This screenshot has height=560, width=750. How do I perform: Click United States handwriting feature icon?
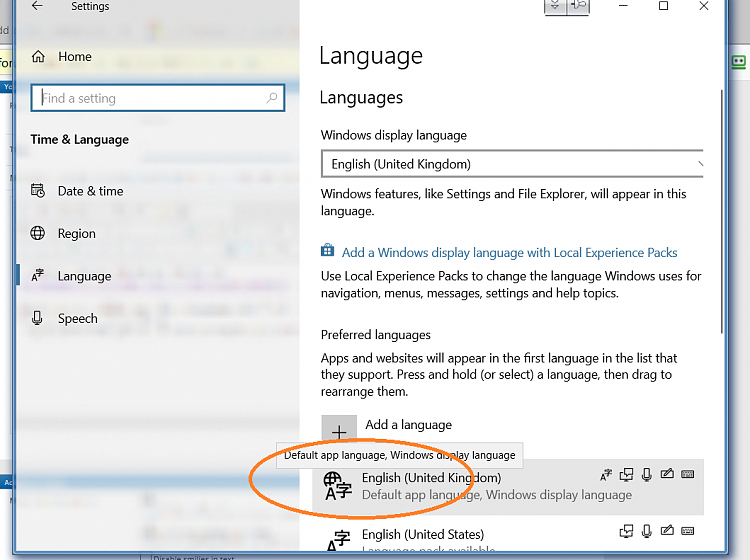[667, 530]
